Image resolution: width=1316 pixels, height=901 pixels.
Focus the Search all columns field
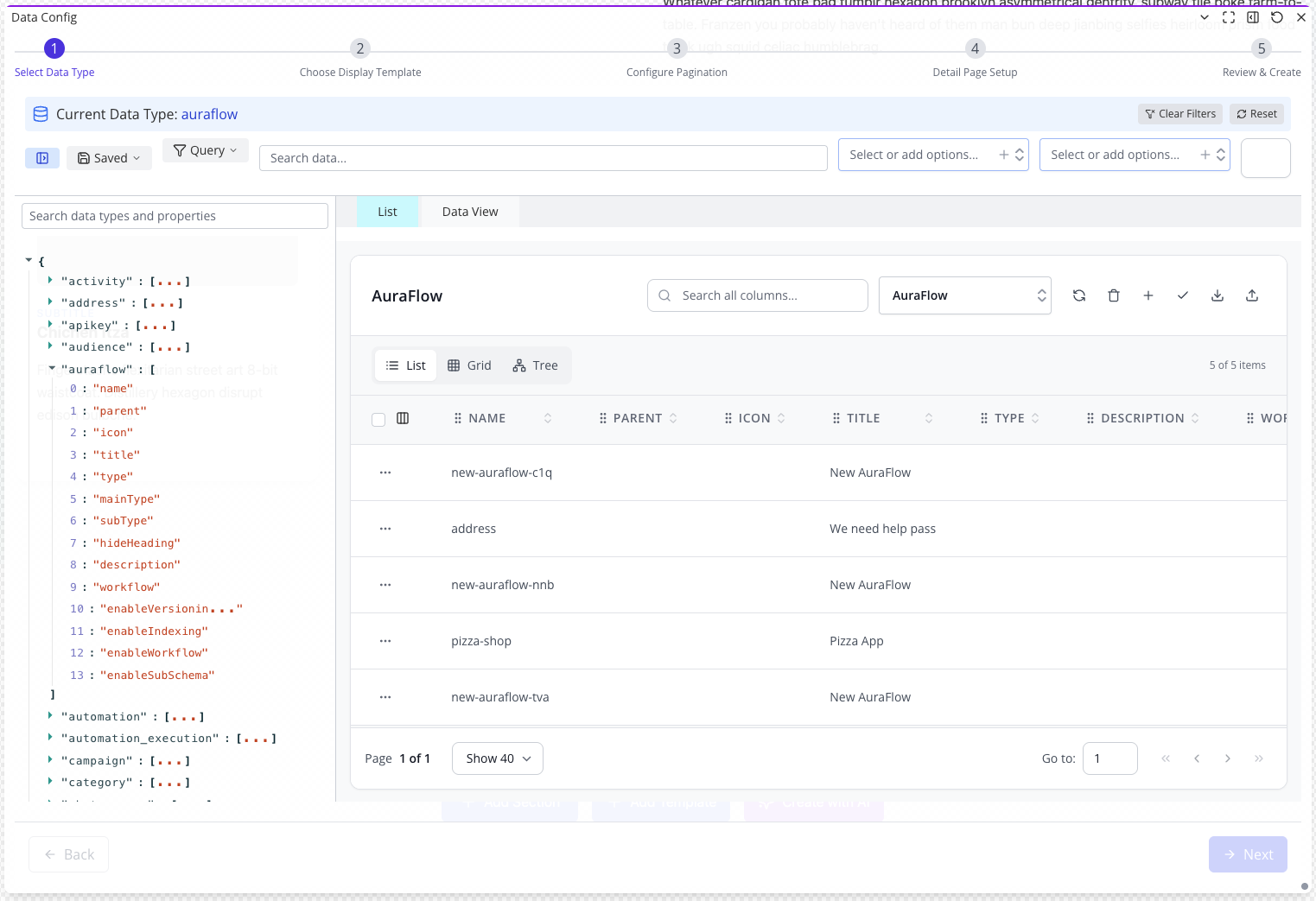pyautogui.click(x=767, y=295)
